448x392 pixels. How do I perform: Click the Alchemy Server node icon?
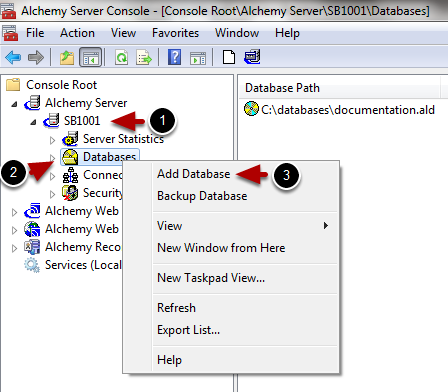(32, 103)
